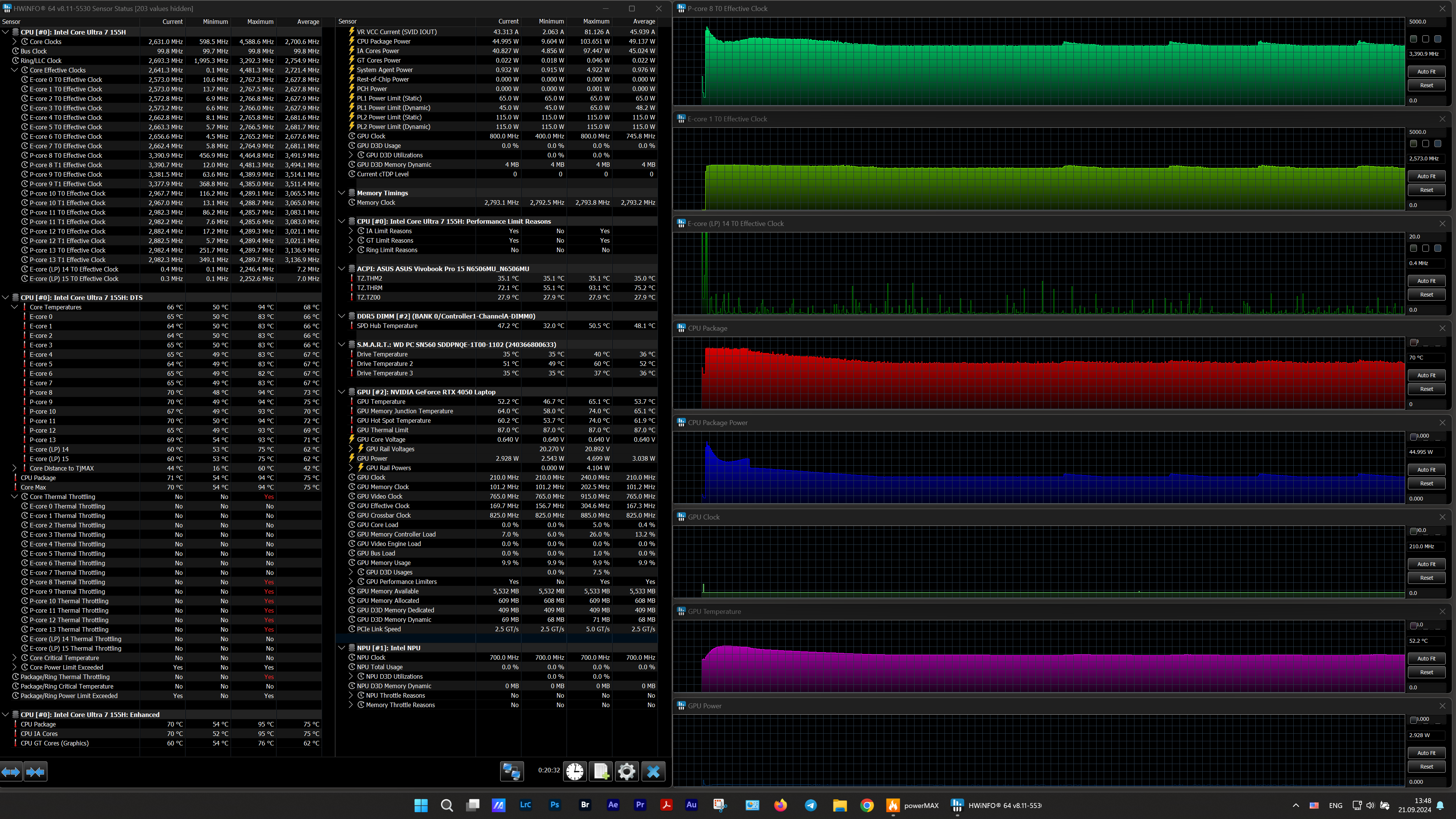Click the start logging sheet icon
Image resolution: width=1456 pixels, height=819 pixels.
pyautogui.click(x=601, y=772)
